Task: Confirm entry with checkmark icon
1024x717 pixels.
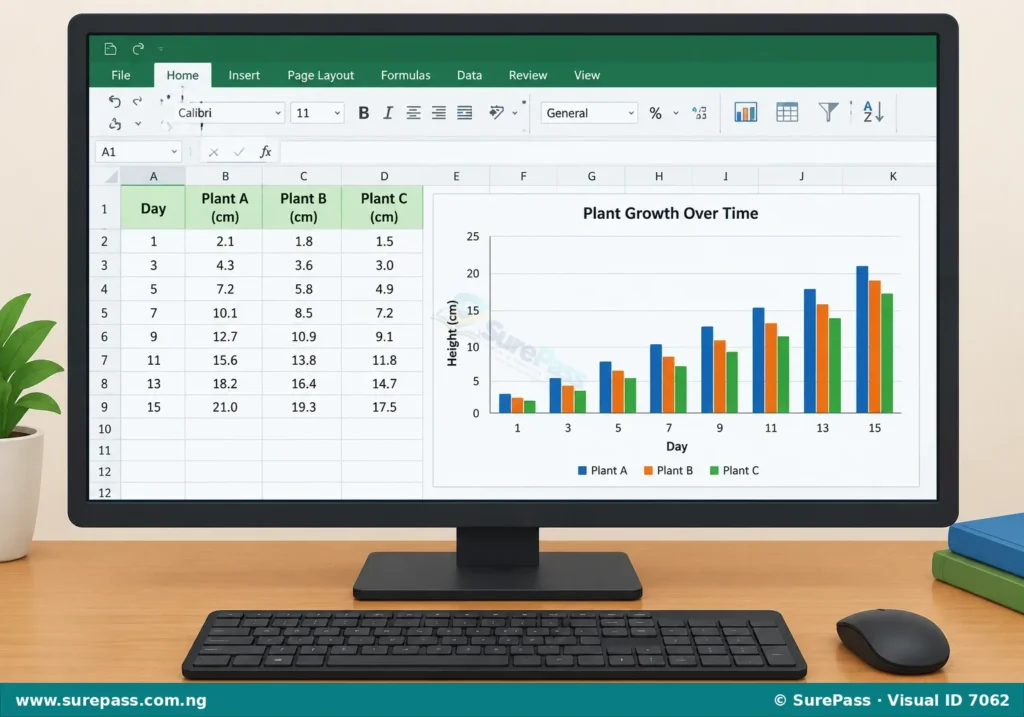Action: tap(239, 152)
